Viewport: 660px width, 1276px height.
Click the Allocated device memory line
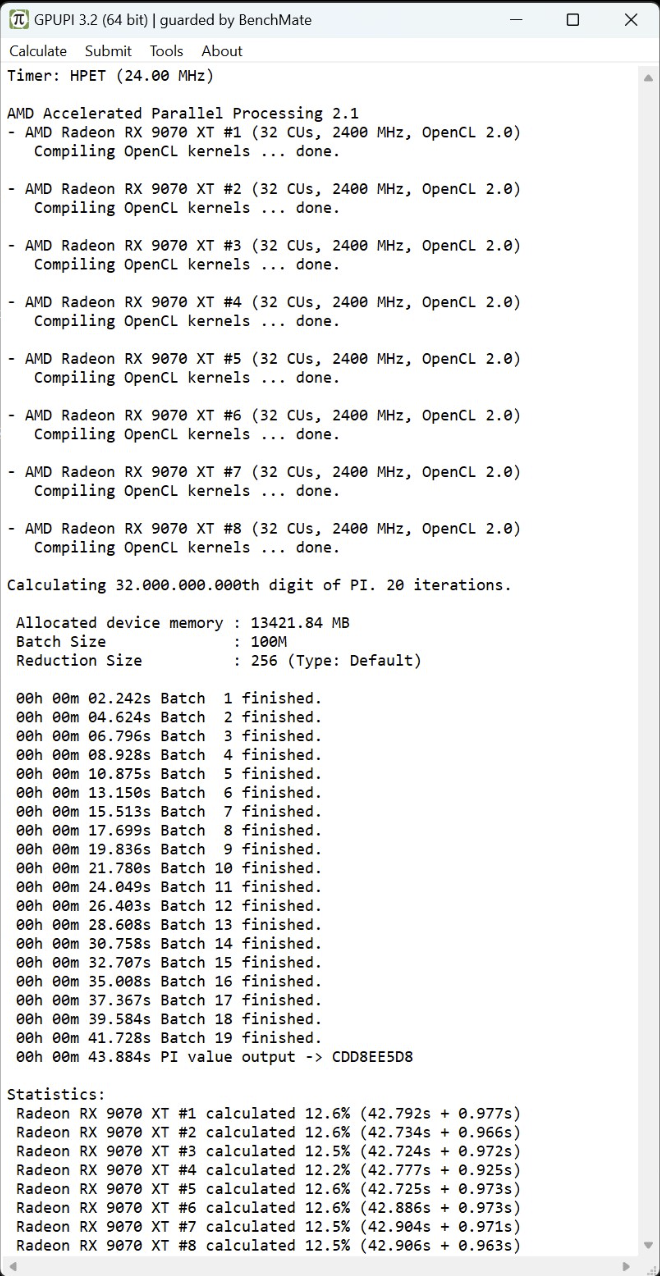183,623
